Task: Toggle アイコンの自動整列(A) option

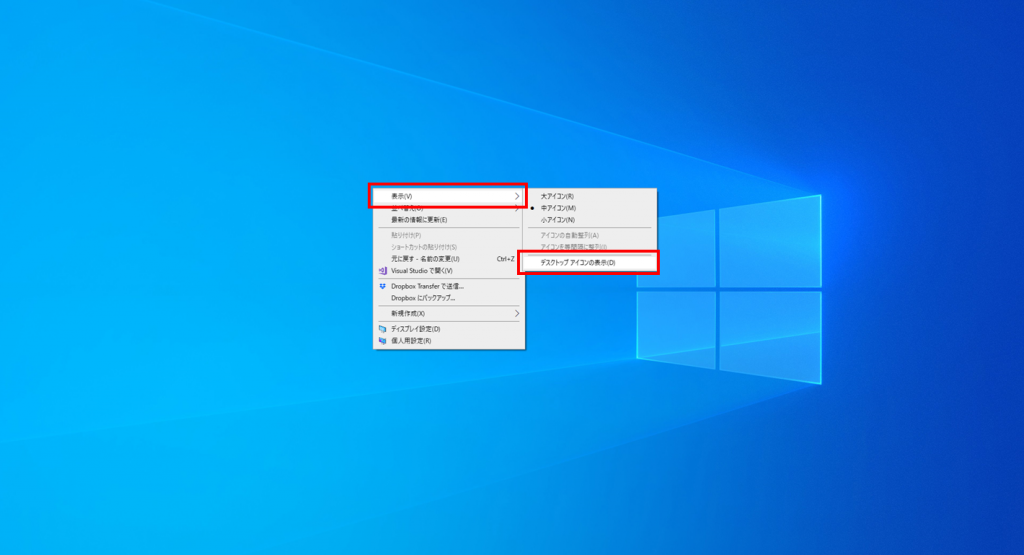Action: click(590, 235)
